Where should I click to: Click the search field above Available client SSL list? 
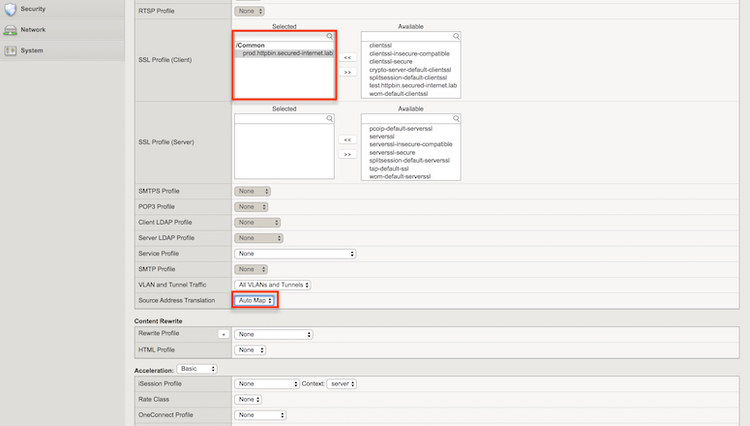click(x=410, y=35)
